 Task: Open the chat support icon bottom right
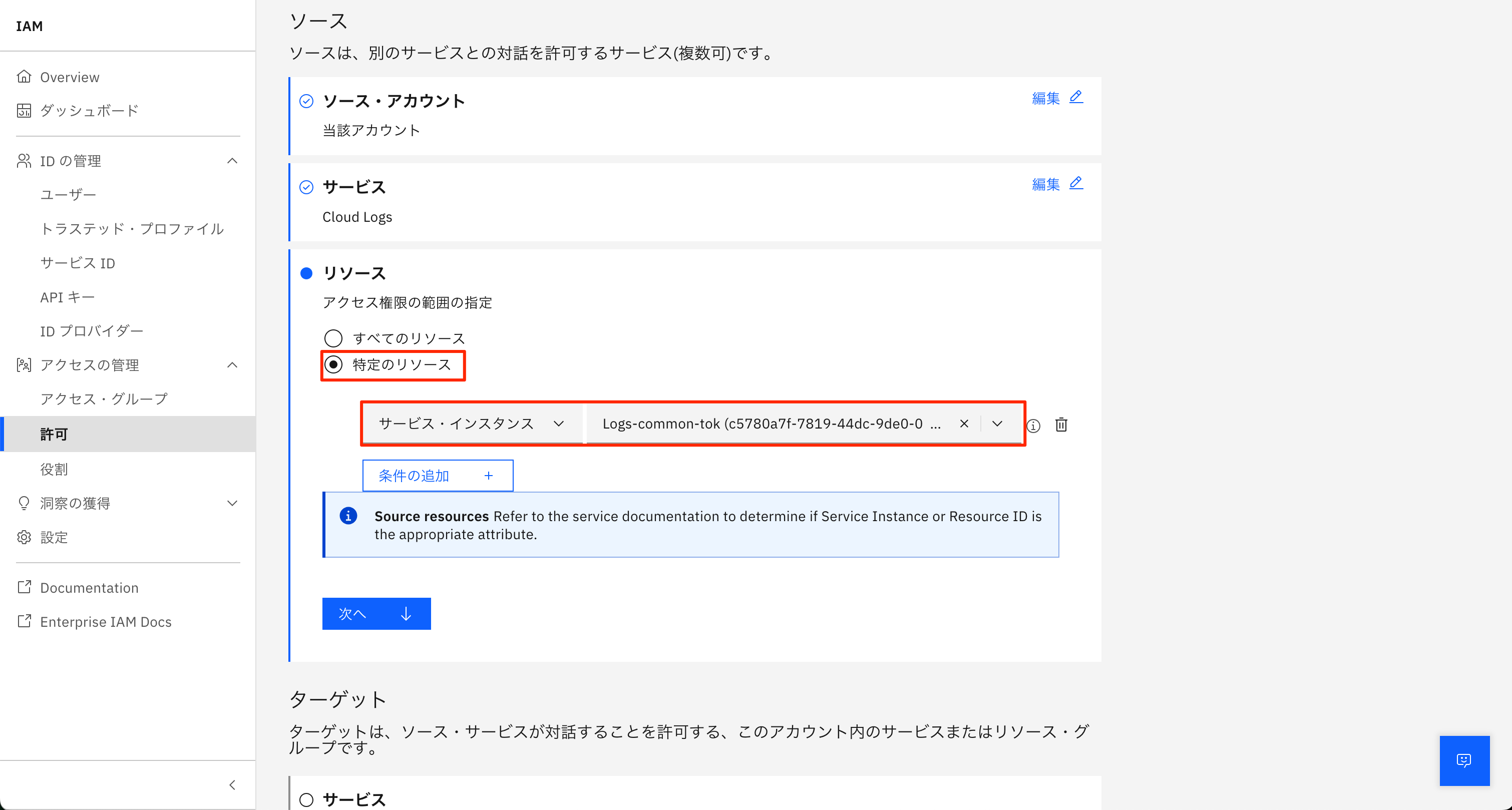[x=1464, y=761]
